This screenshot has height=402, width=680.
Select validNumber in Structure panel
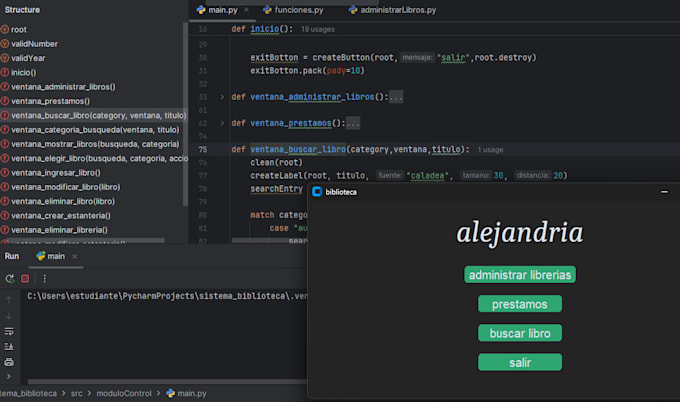tap(34, 44)
